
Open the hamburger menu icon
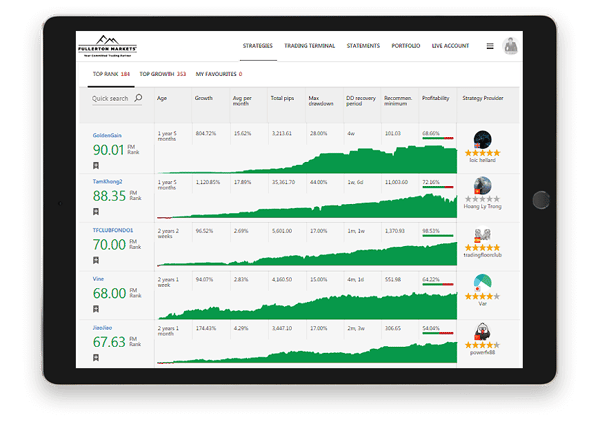[490, 46]
